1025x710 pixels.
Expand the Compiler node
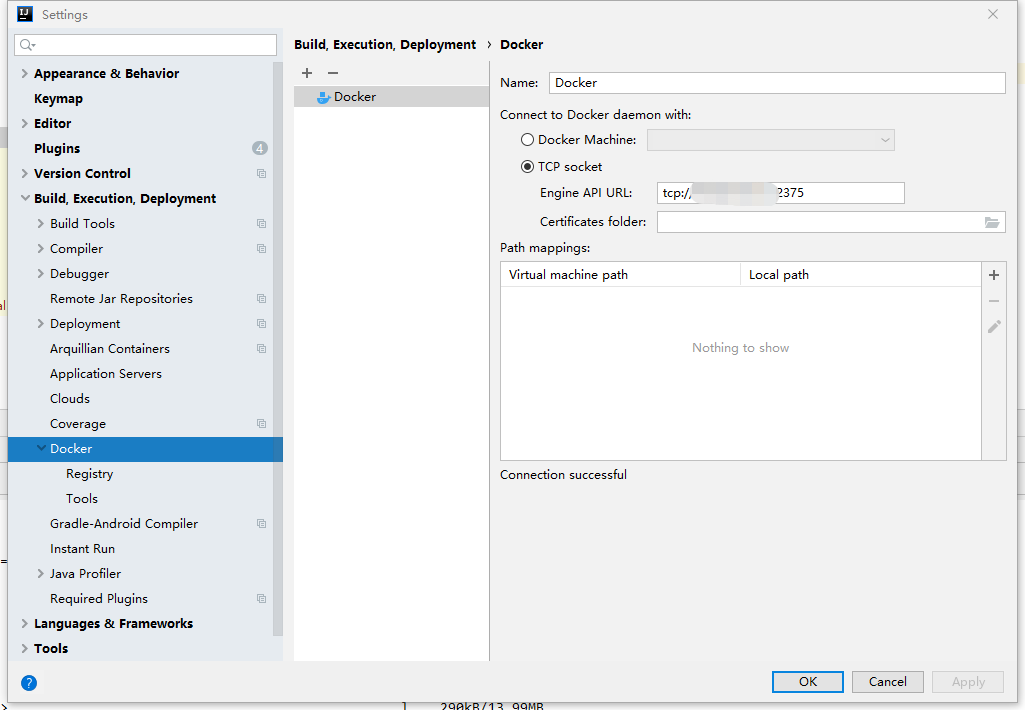coord(41,248)
